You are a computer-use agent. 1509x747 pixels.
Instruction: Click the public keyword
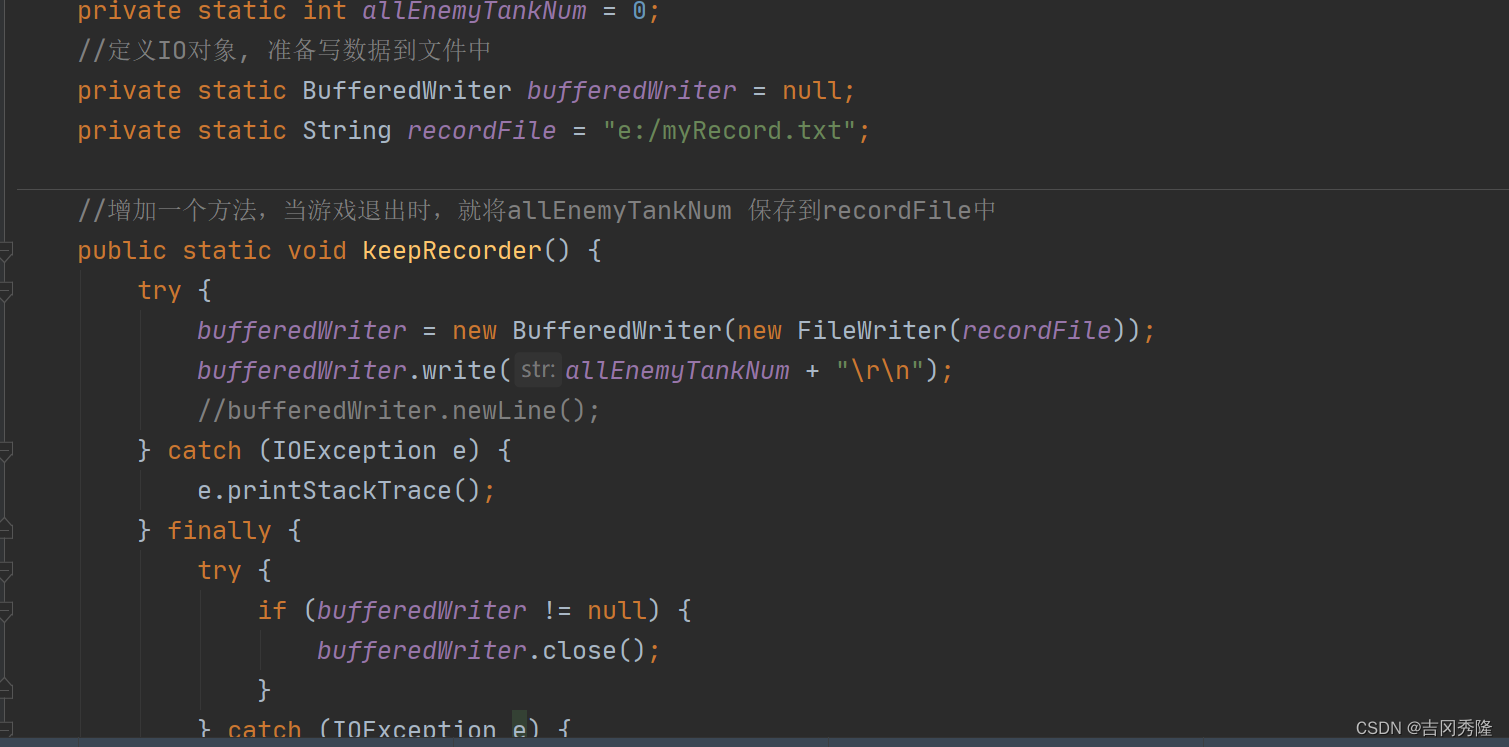tap(122, 250)
